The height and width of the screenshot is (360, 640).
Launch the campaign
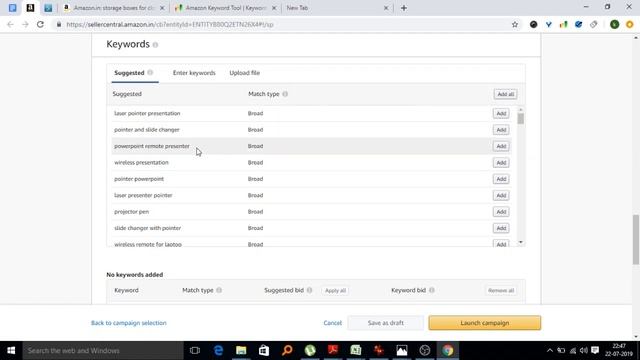[484, 323]
